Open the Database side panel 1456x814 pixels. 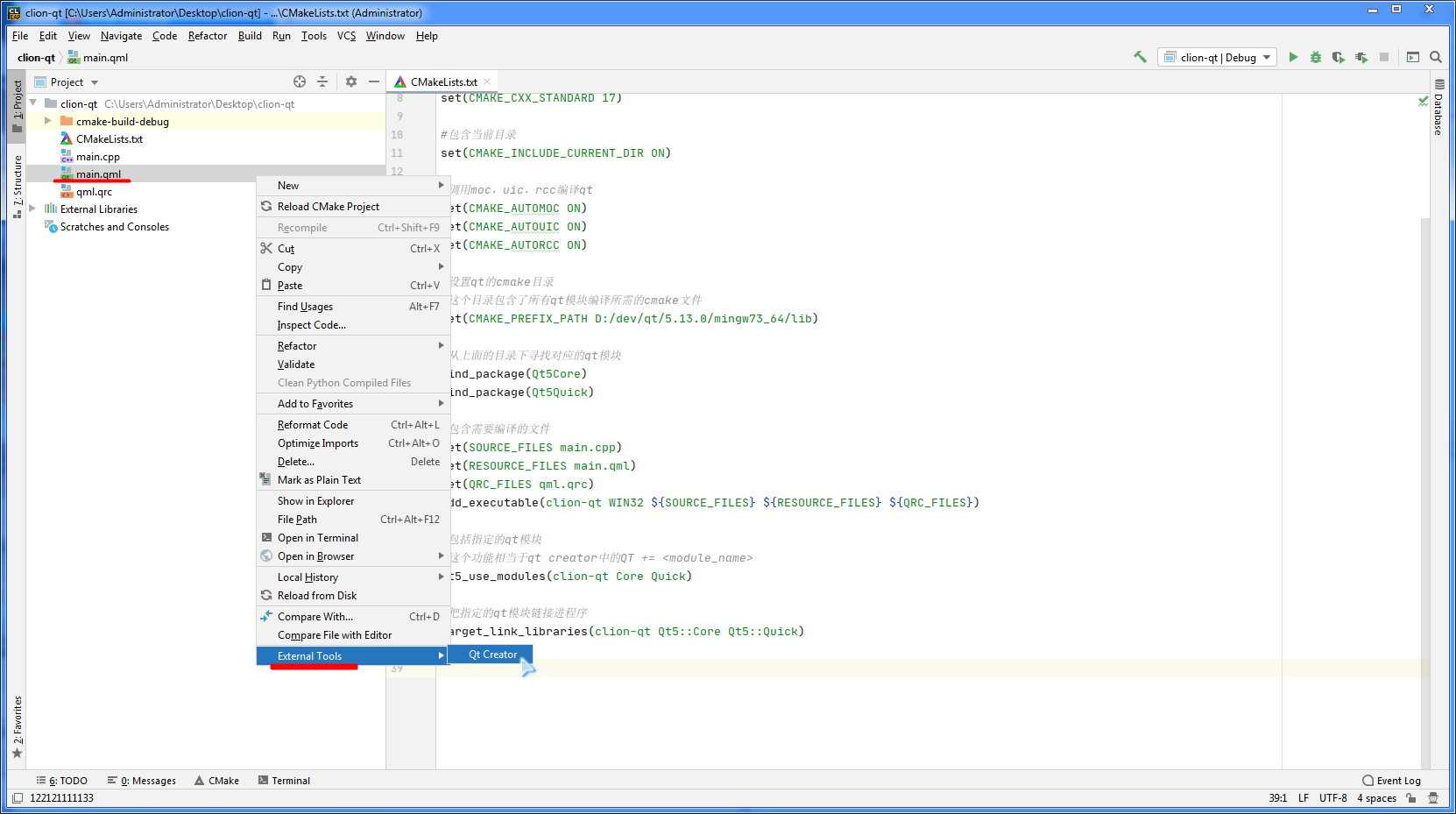(x=1438, y=107)
